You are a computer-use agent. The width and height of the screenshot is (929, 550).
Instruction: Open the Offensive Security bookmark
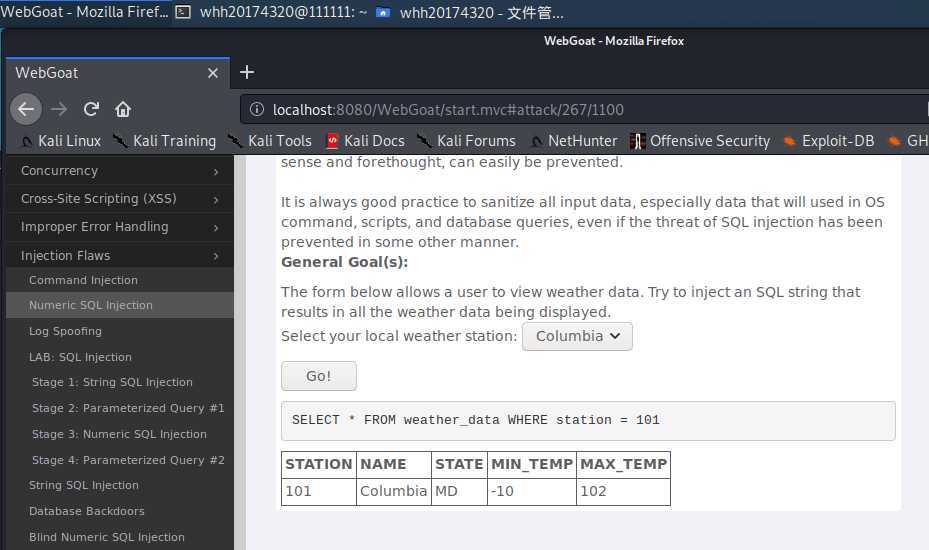point(700,141)
